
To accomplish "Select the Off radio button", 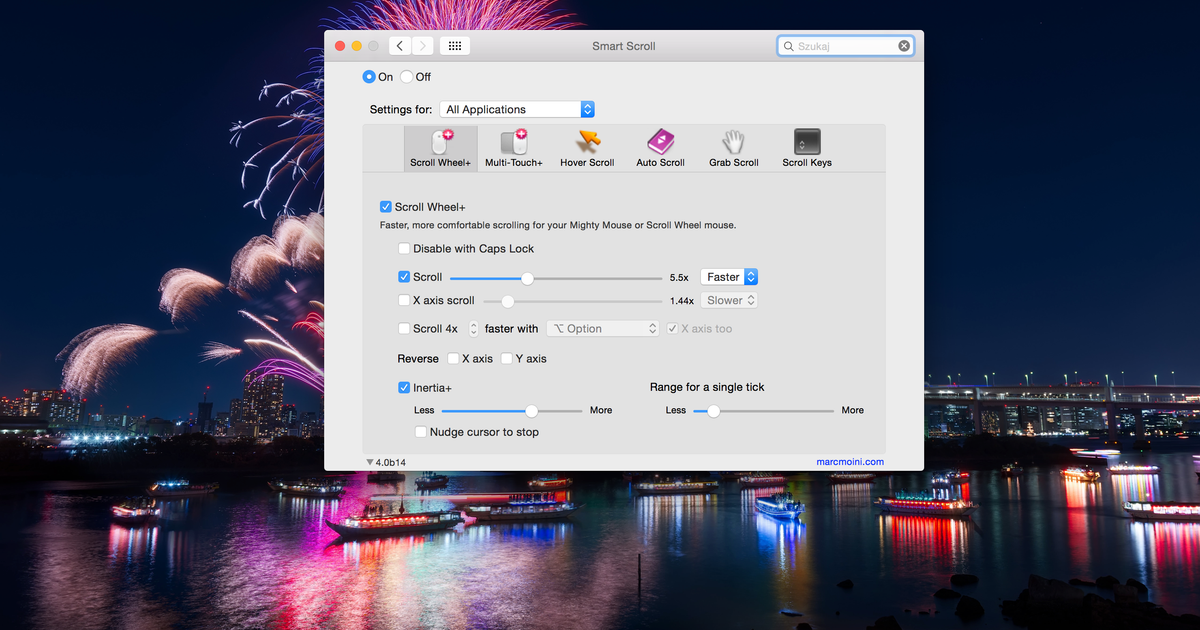I will [x=406, y=77].
